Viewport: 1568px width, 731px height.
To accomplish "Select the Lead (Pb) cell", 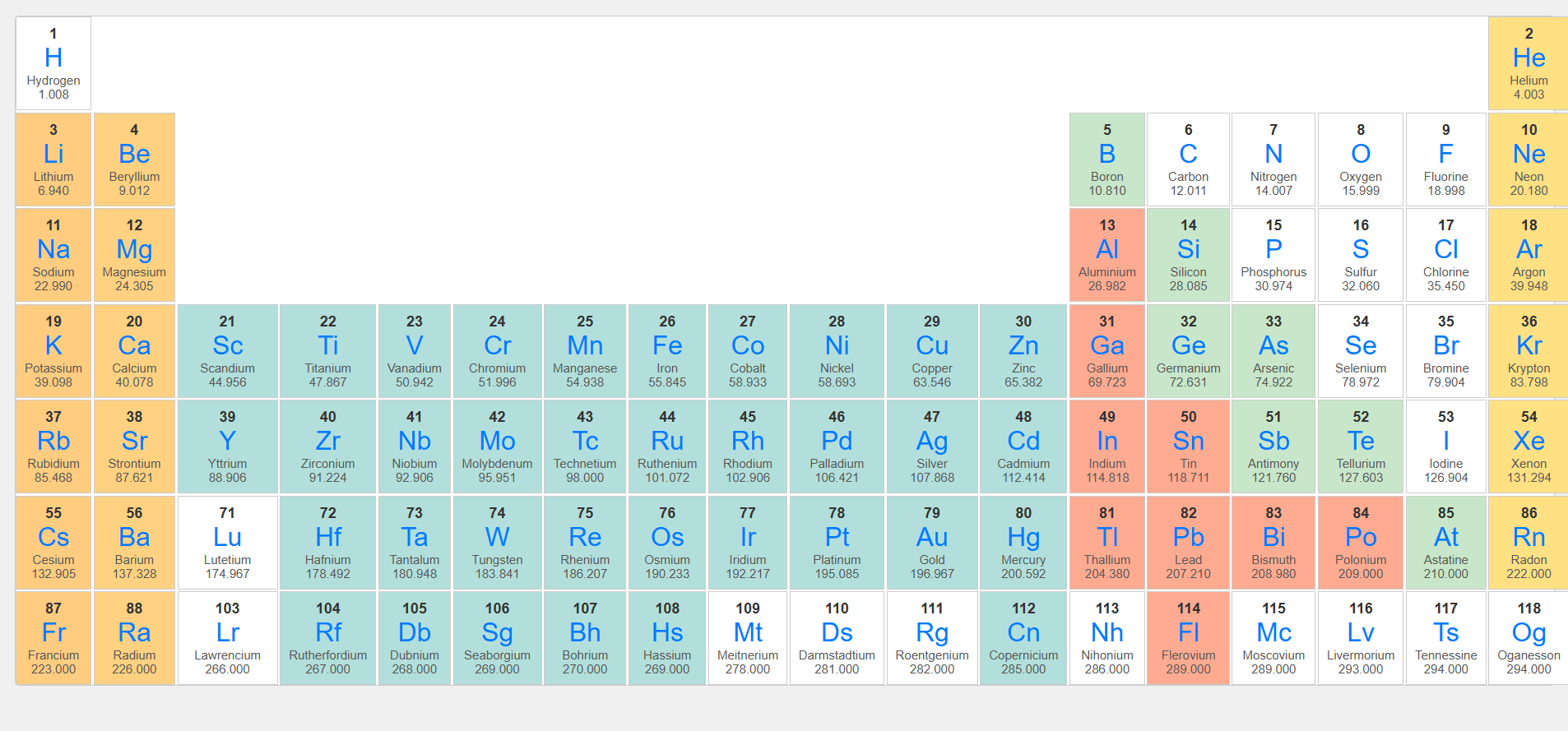I will [1188, 543].
